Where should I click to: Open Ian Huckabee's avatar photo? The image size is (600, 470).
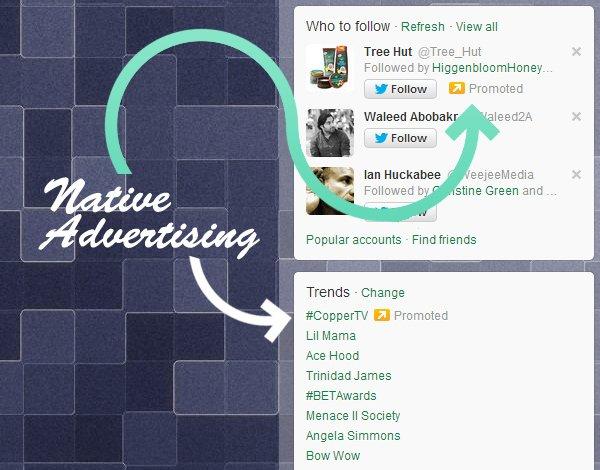[x=330, y=191]
